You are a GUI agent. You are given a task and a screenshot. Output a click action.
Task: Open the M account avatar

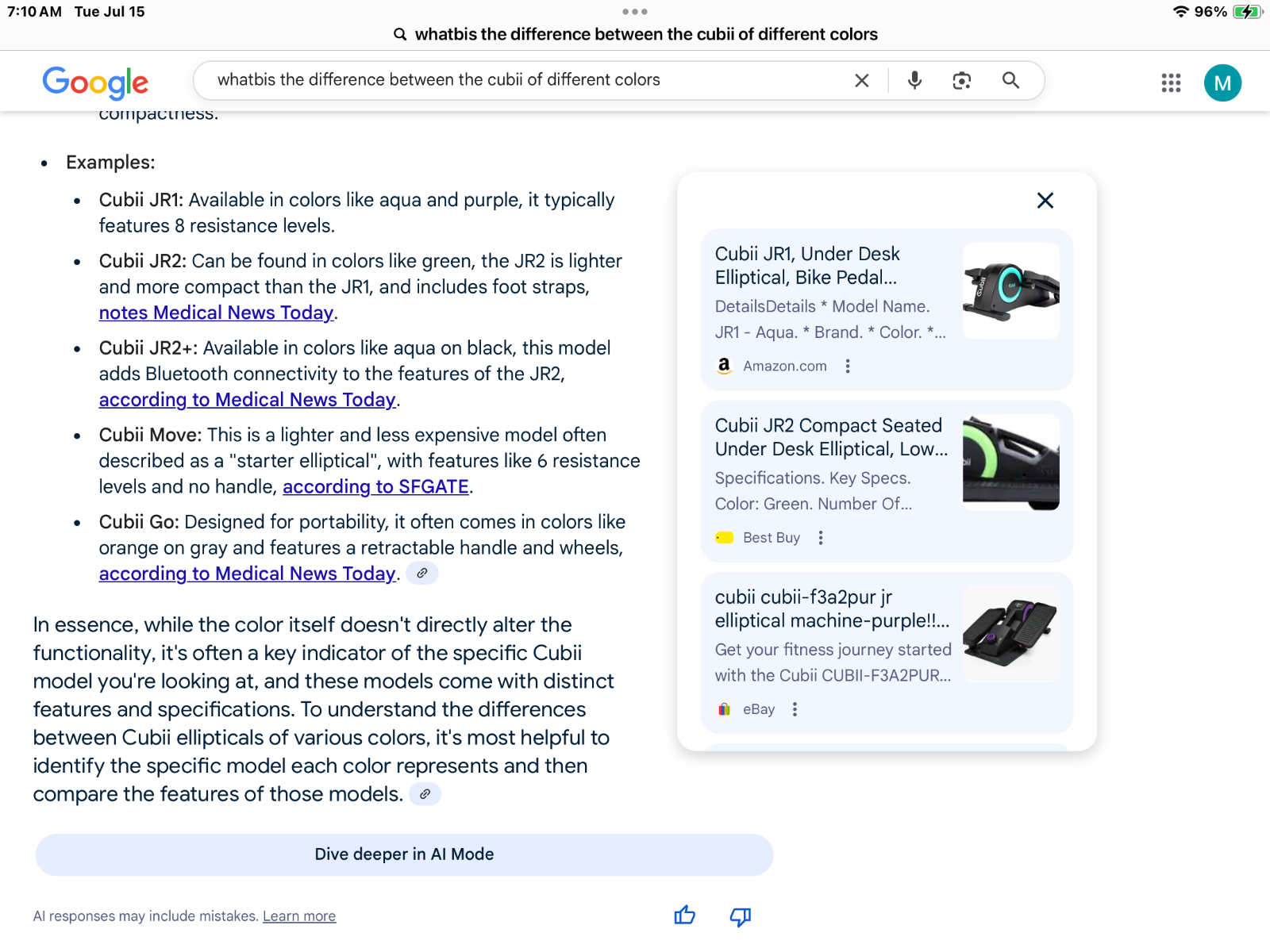(1222, 83)
